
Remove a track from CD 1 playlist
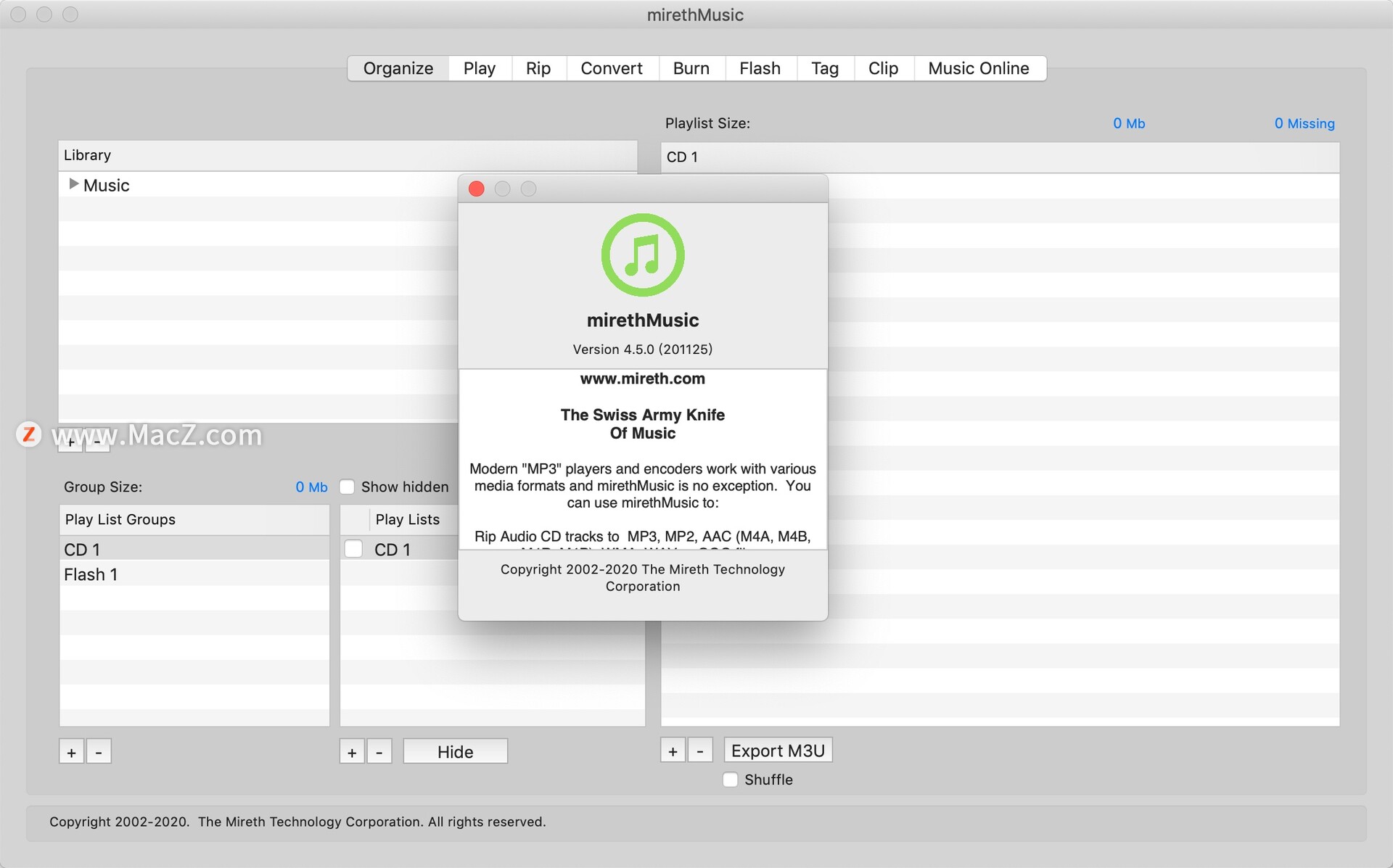point(700,751)
